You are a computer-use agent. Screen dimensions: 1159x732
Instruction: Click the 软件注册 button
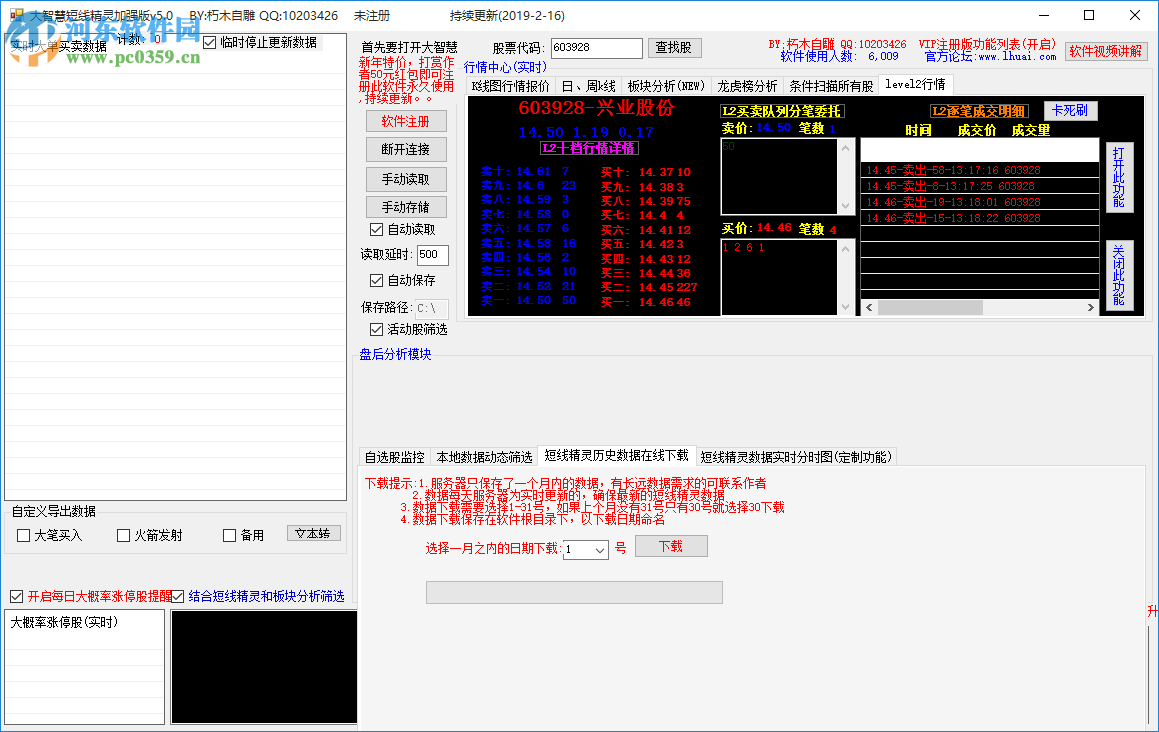405,121
